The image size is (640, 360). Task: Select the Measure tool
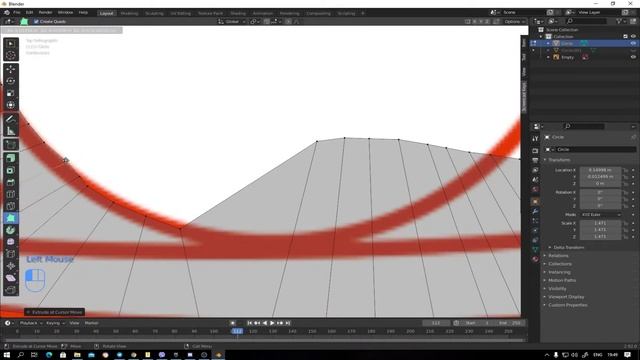(11, 131)
